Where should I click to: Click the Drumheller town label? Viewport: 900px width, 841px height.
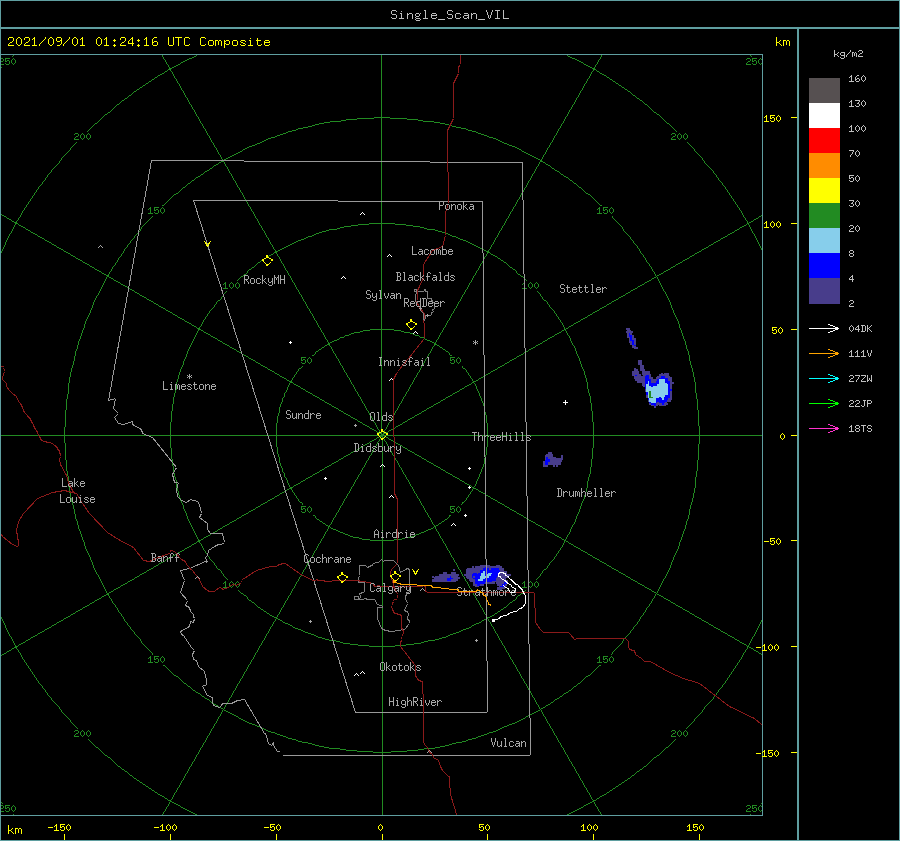[586, 493]
